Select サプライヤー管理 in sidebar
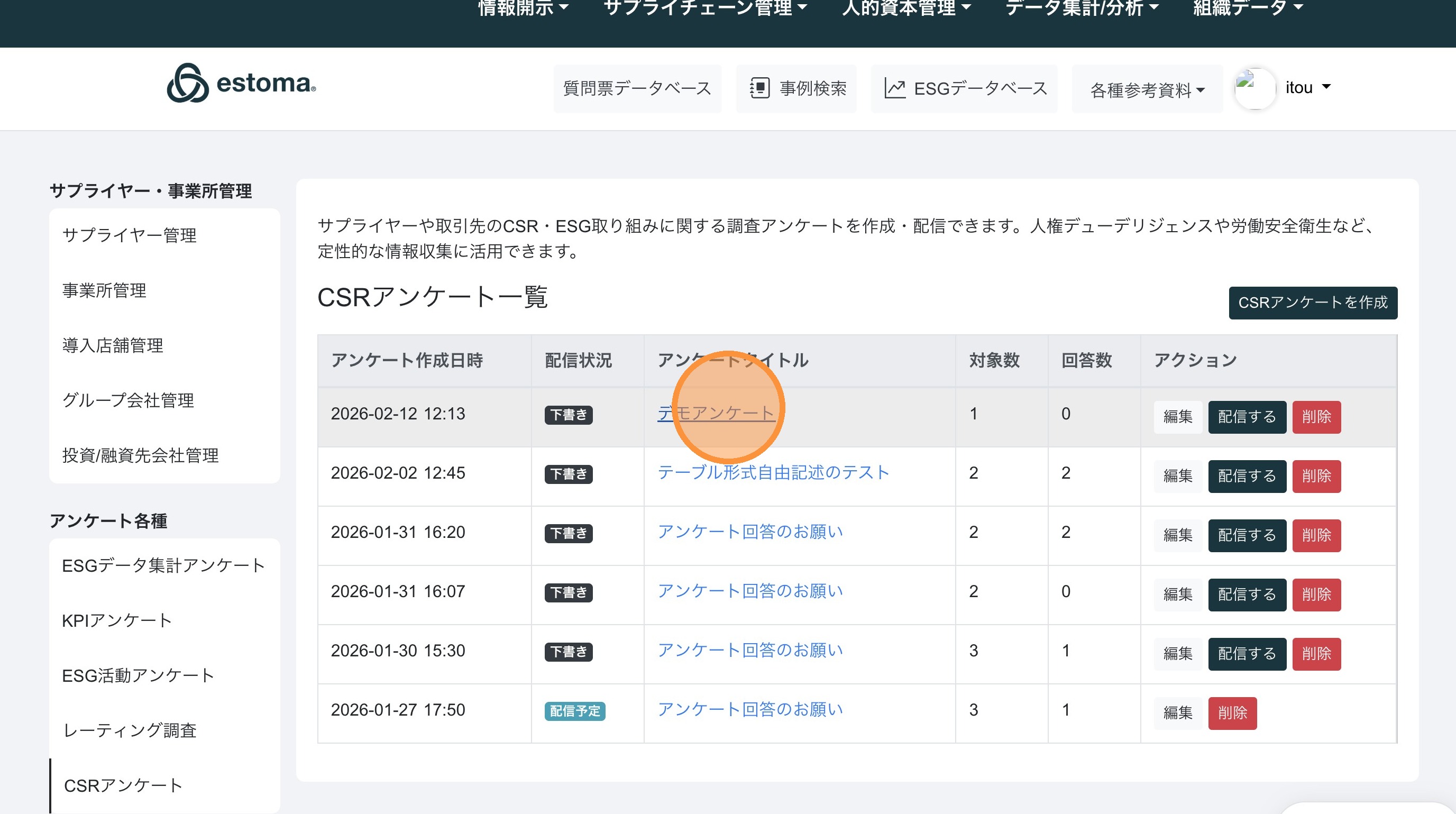Viewport: 1456px width, 814px height. (x=130, y=235)
